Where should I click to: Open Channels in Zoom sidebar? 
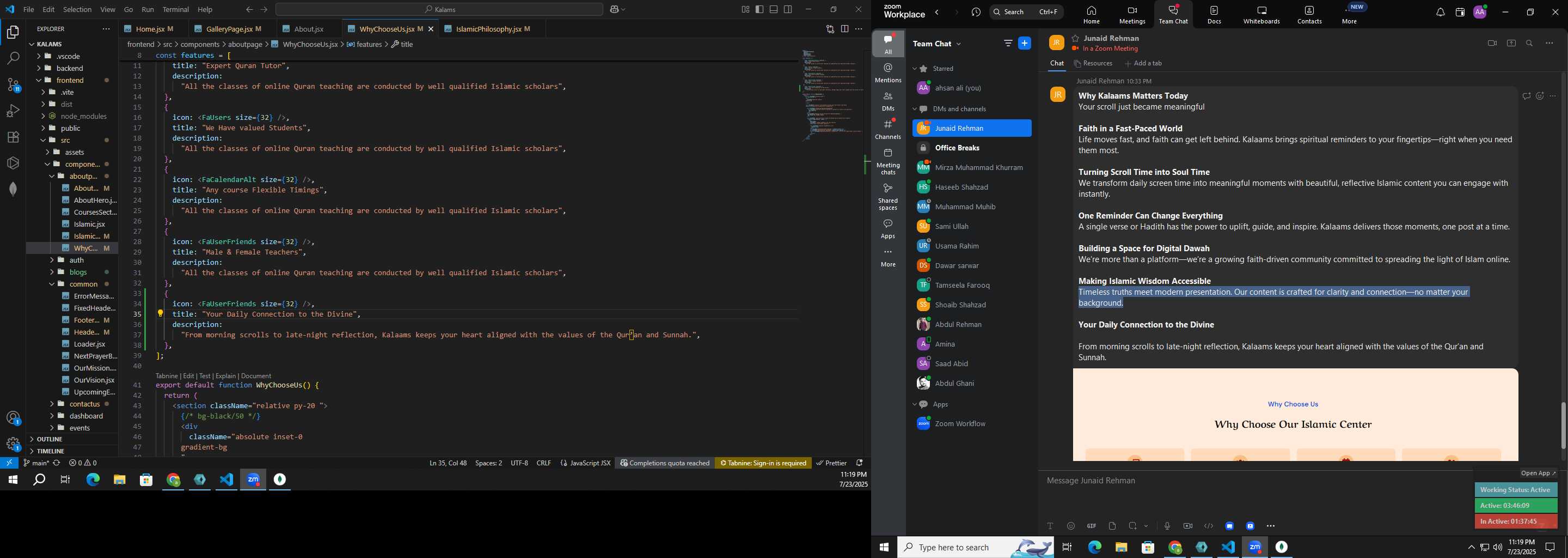[888, 129]
